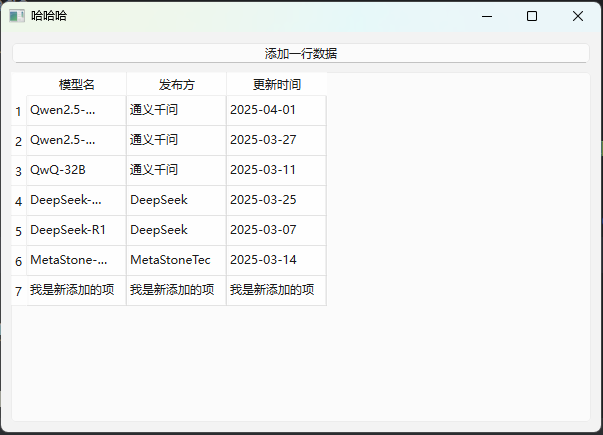Select the date 2025-03-11
This screenshot has width=603, height=435.
(x=277, y=170)
